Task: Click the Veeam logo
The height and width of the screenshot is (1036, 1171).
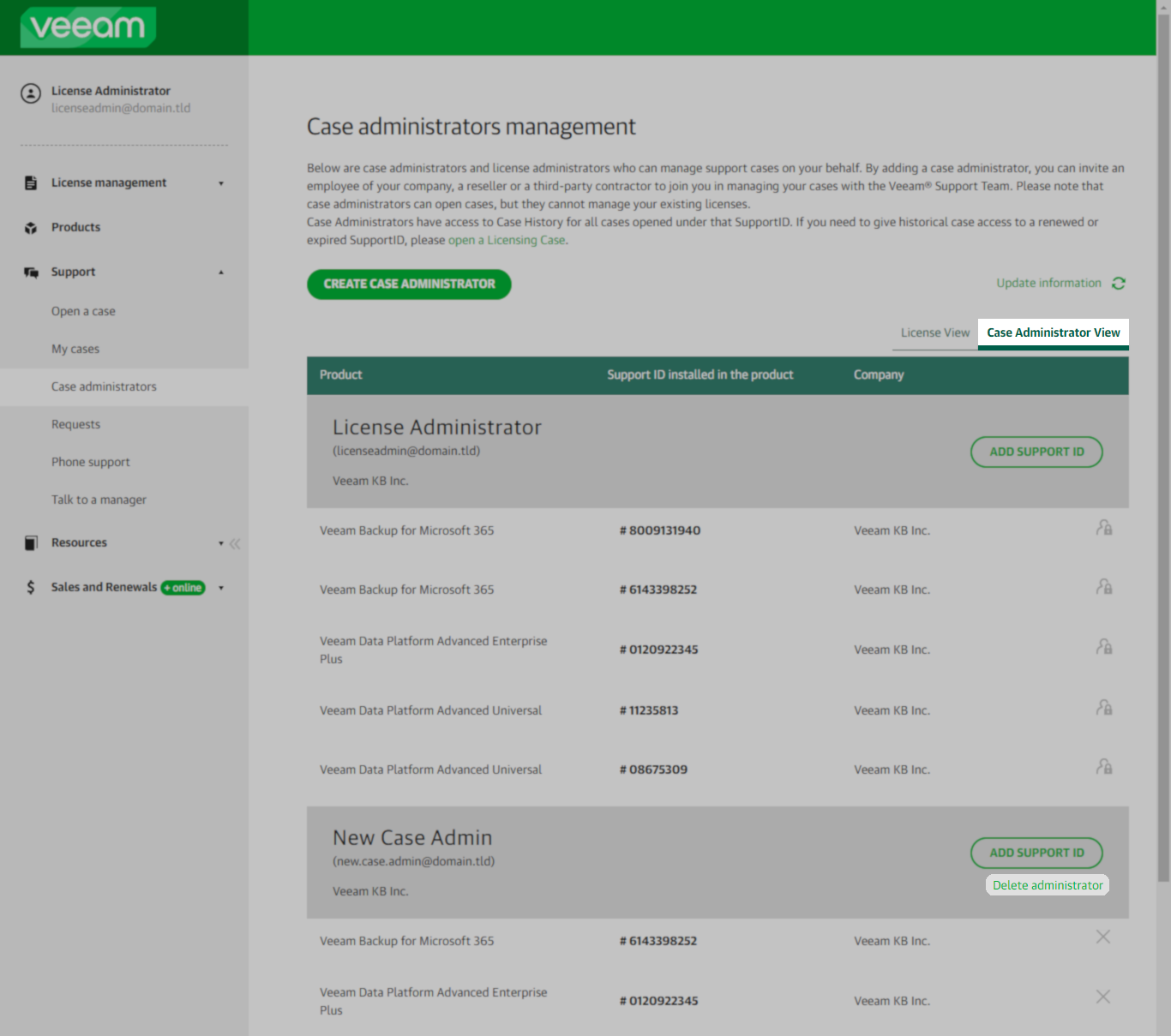Action: pyautogui.click(x=87, y=27)
